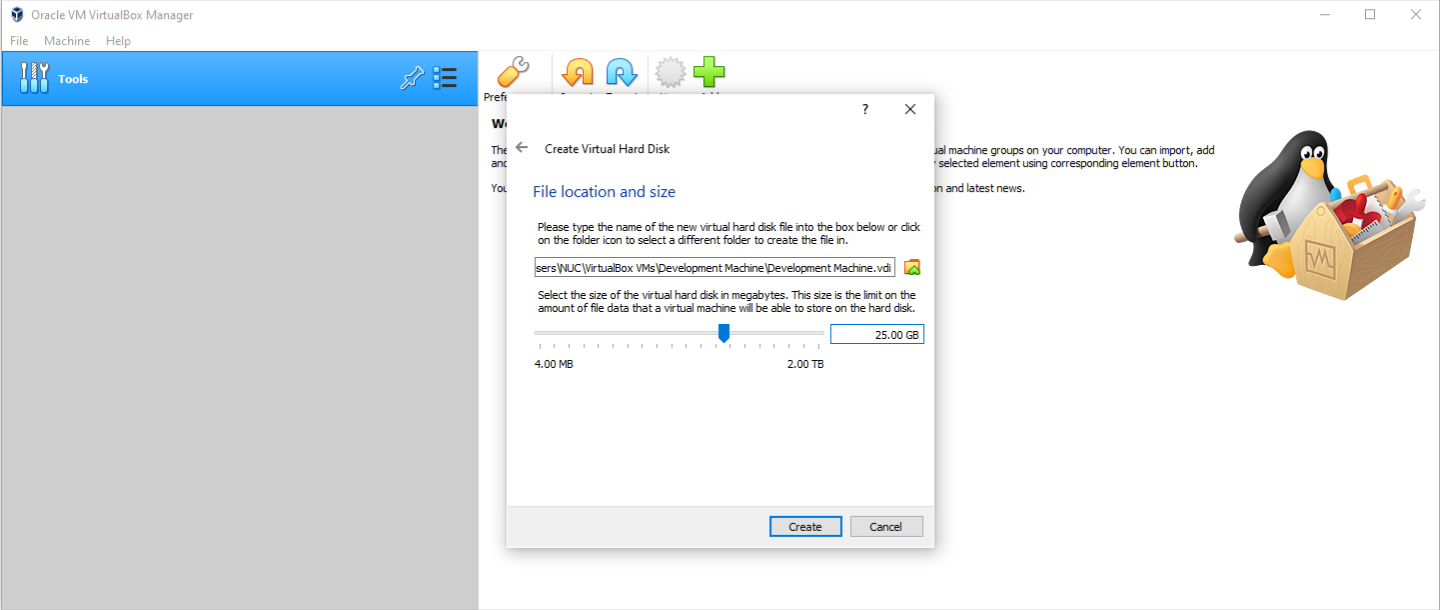
Task: Close the Create Virtual Hard Disk dialog
Action: click(910, 110)
